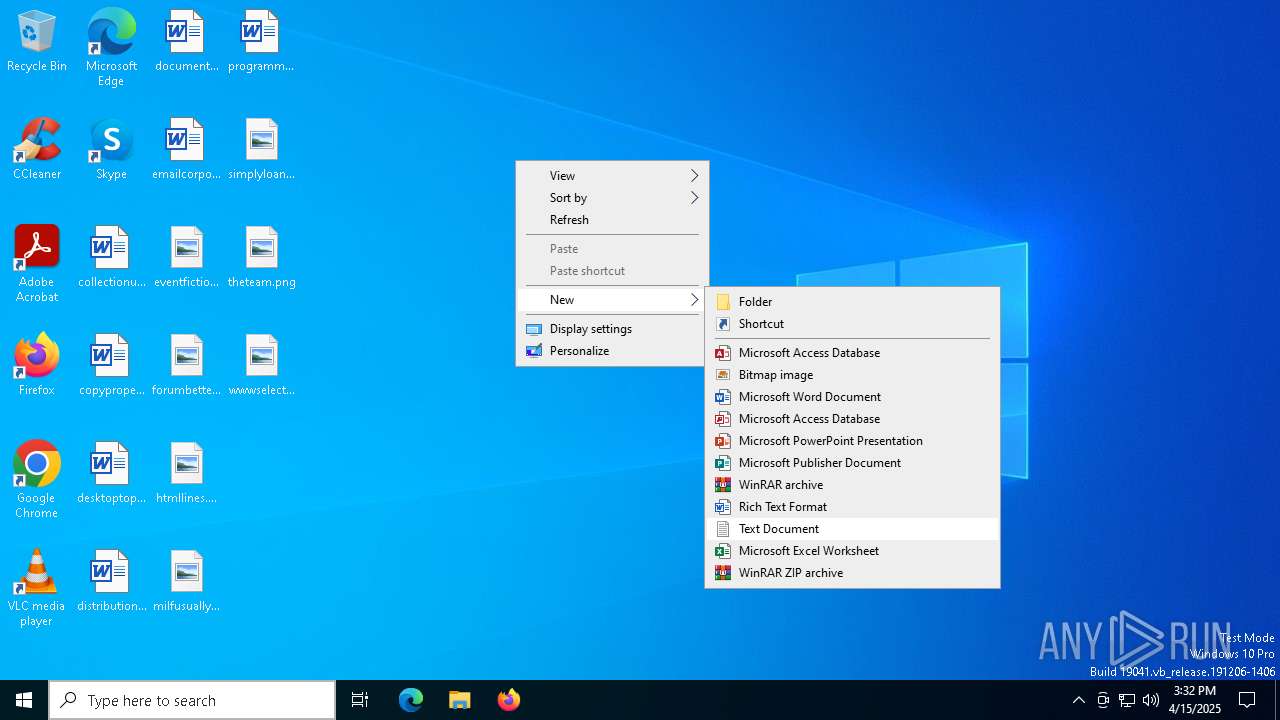
Task: Select theteam.png image file
Action: click(x=261, y=258)
